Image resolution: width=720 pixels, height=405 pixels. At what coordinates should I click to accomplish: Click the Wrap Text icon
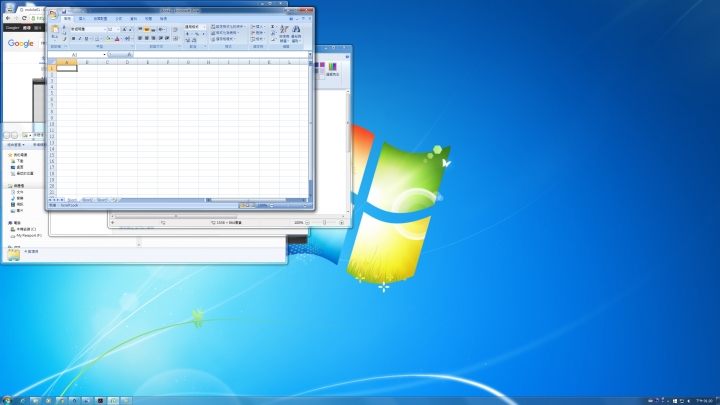pos(175,29)
